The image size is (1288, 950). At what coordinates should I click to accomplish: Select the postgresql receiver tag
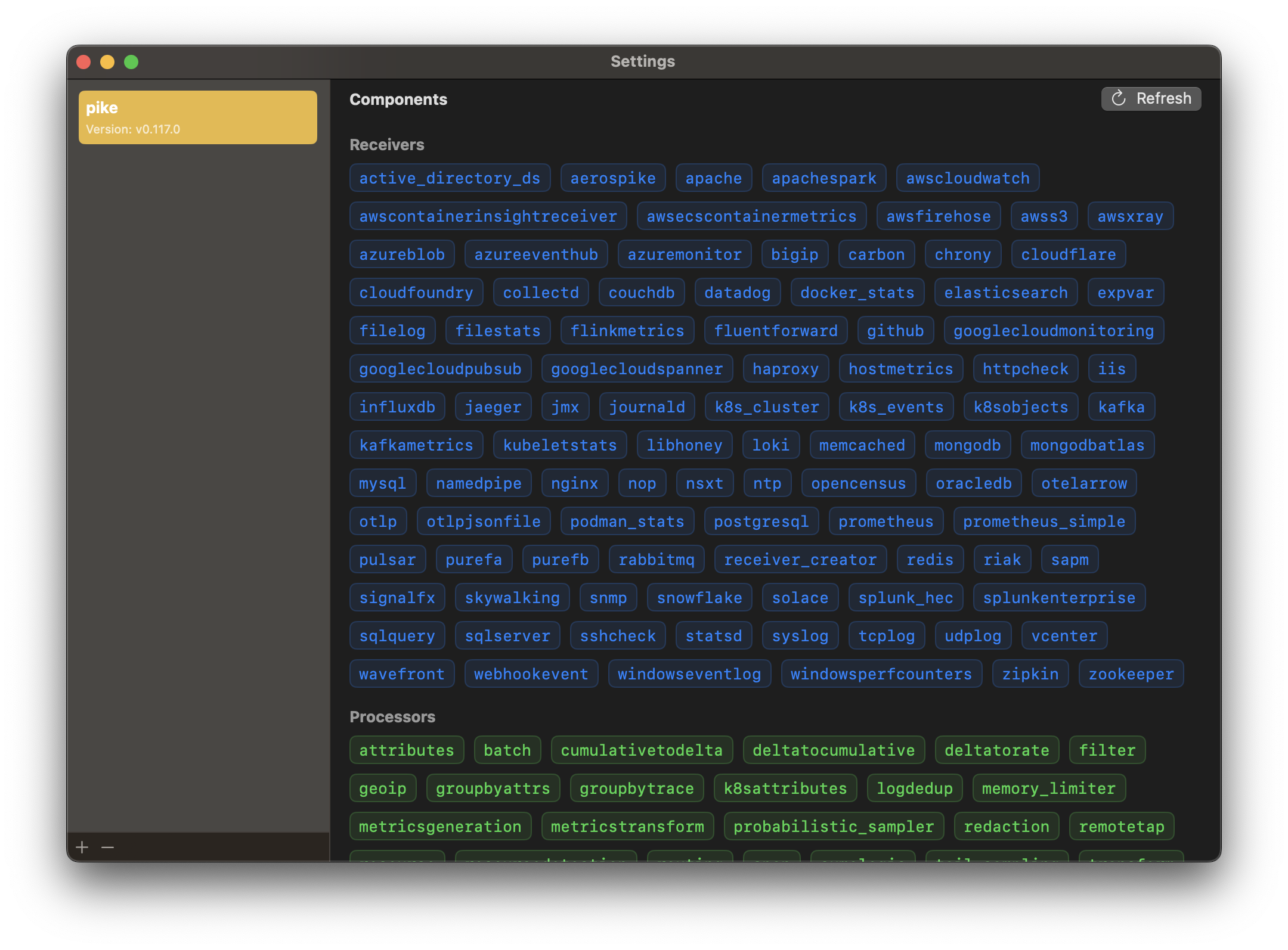pyautogui.click(x=761, y=521)
